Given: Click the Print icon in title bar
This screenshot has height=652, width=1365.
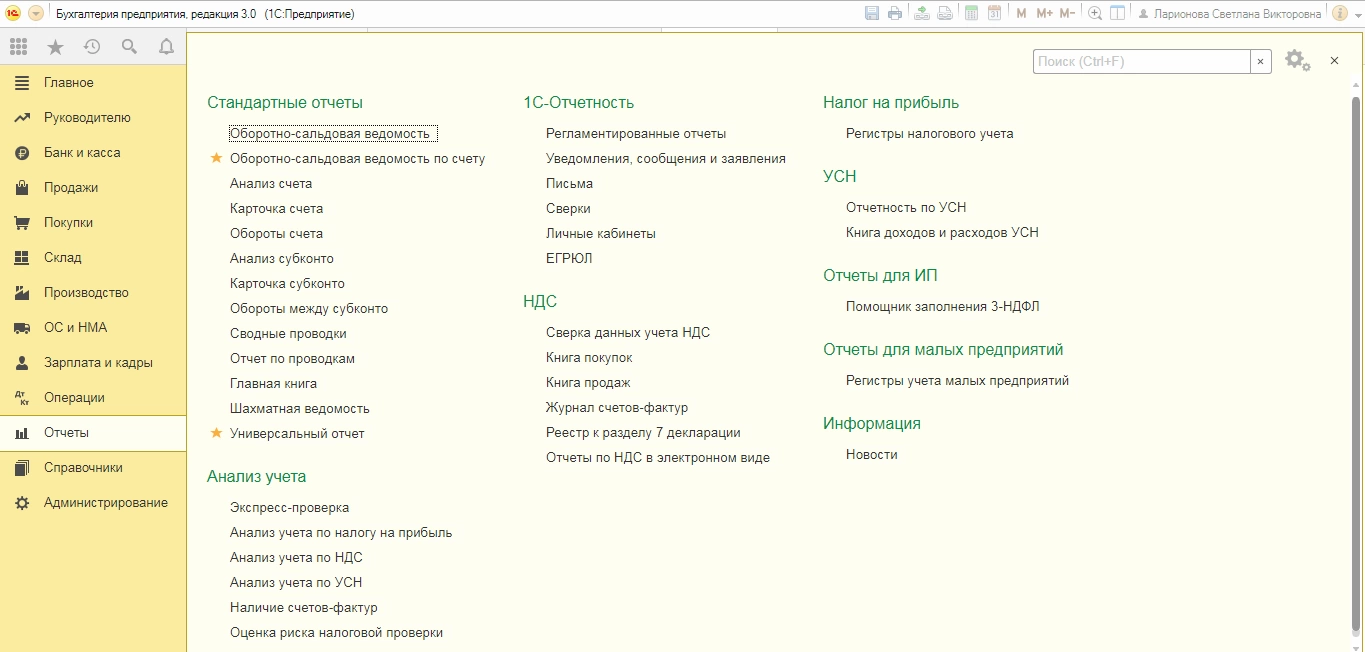Looking at the screenshot, I should (895, 14).
